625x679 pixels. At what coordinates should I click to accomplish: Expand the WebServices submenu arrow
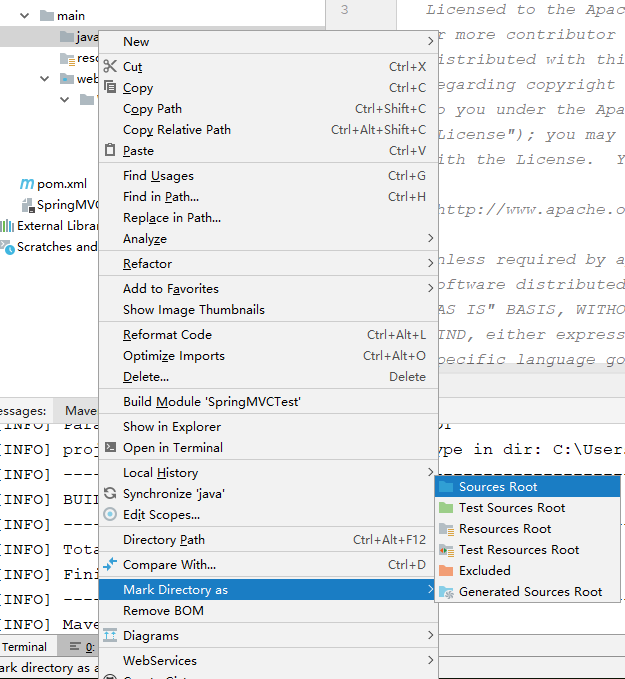point(430,660)
